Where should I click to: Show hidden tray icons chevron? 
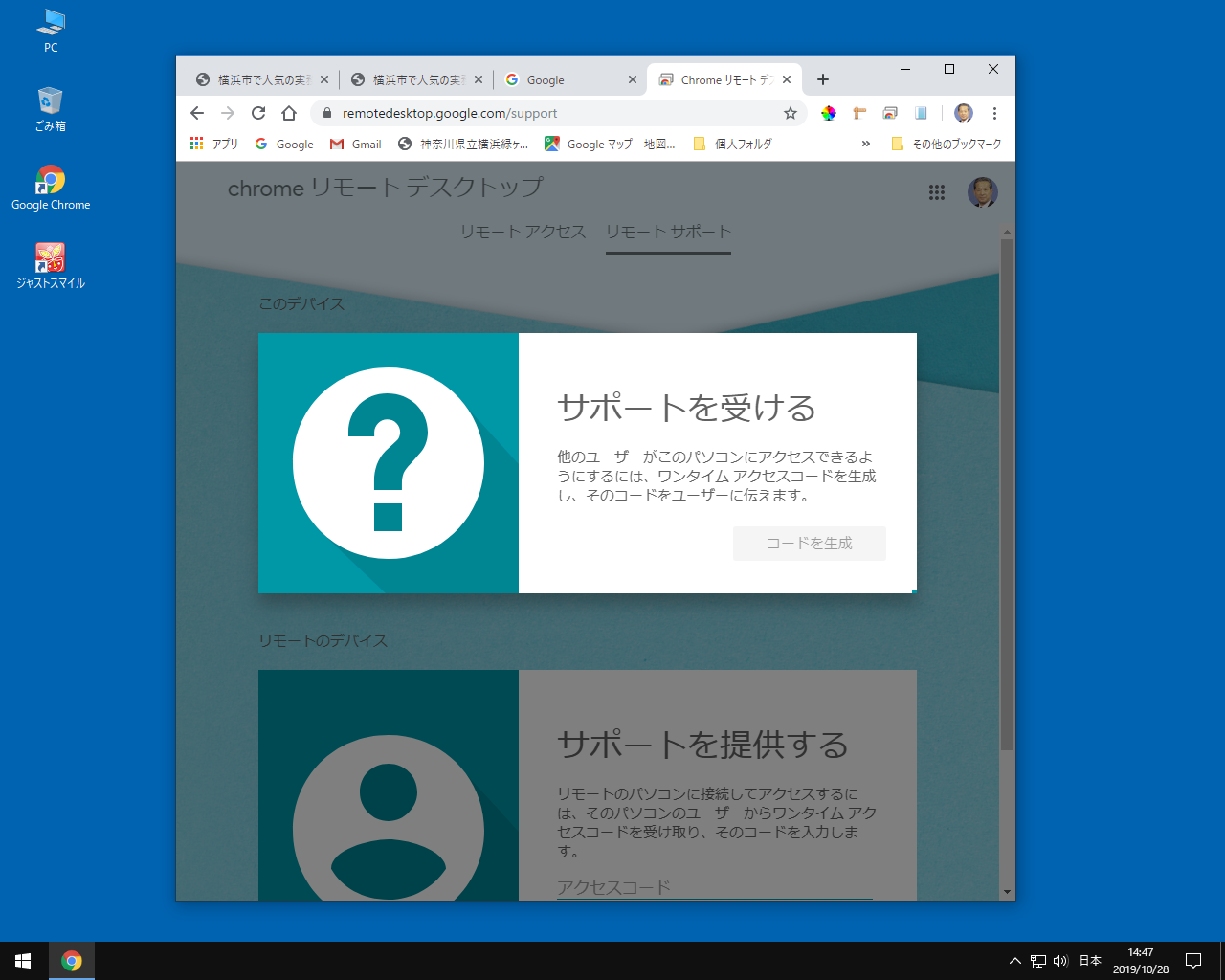click(1015, 961)
